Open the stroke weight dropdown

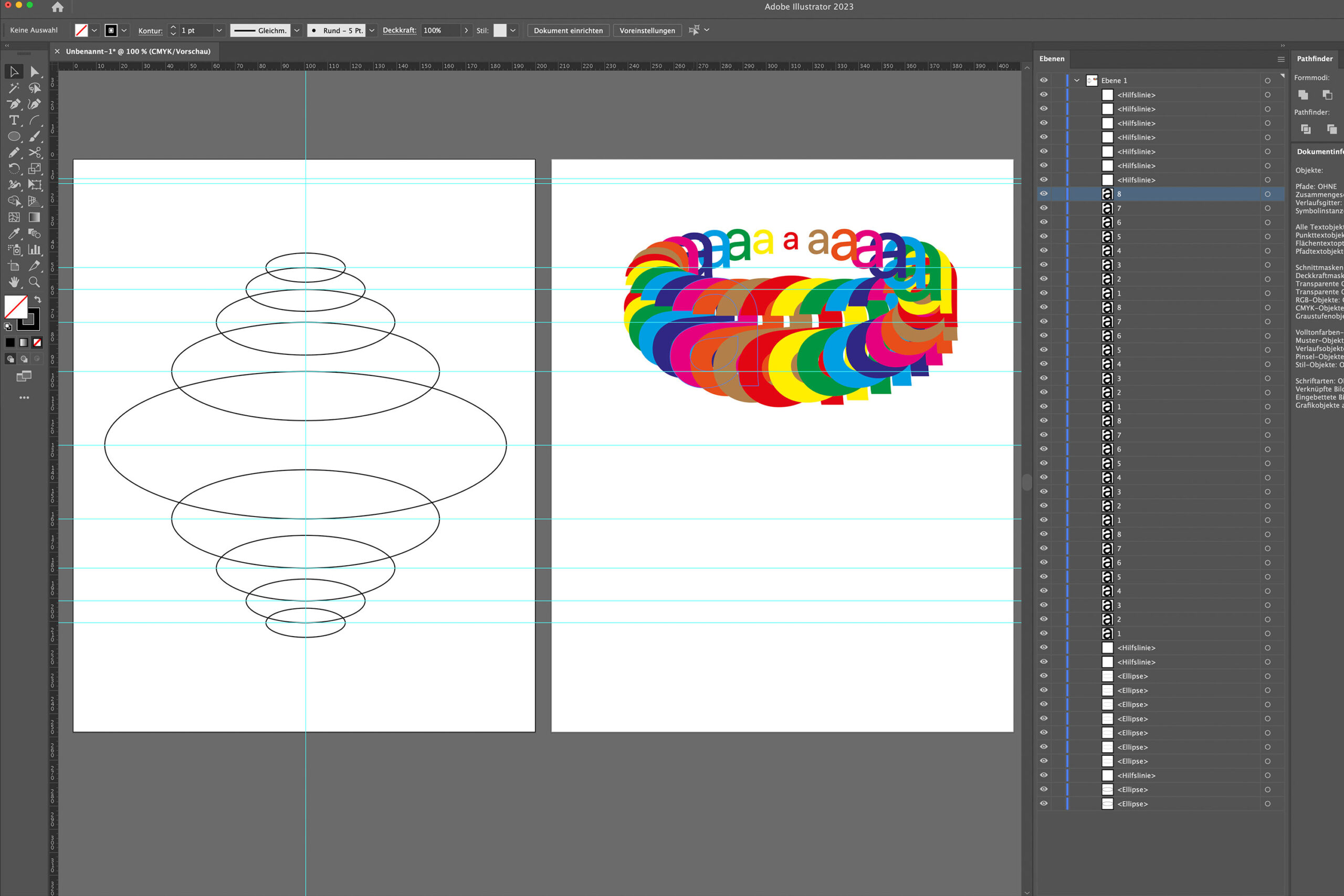(219, 30)
